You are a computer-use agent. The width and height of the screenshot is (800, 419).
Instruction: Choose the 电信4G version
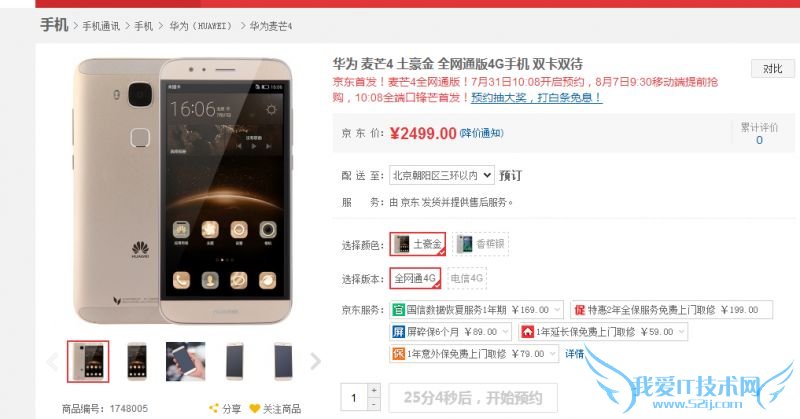[467, 278]
